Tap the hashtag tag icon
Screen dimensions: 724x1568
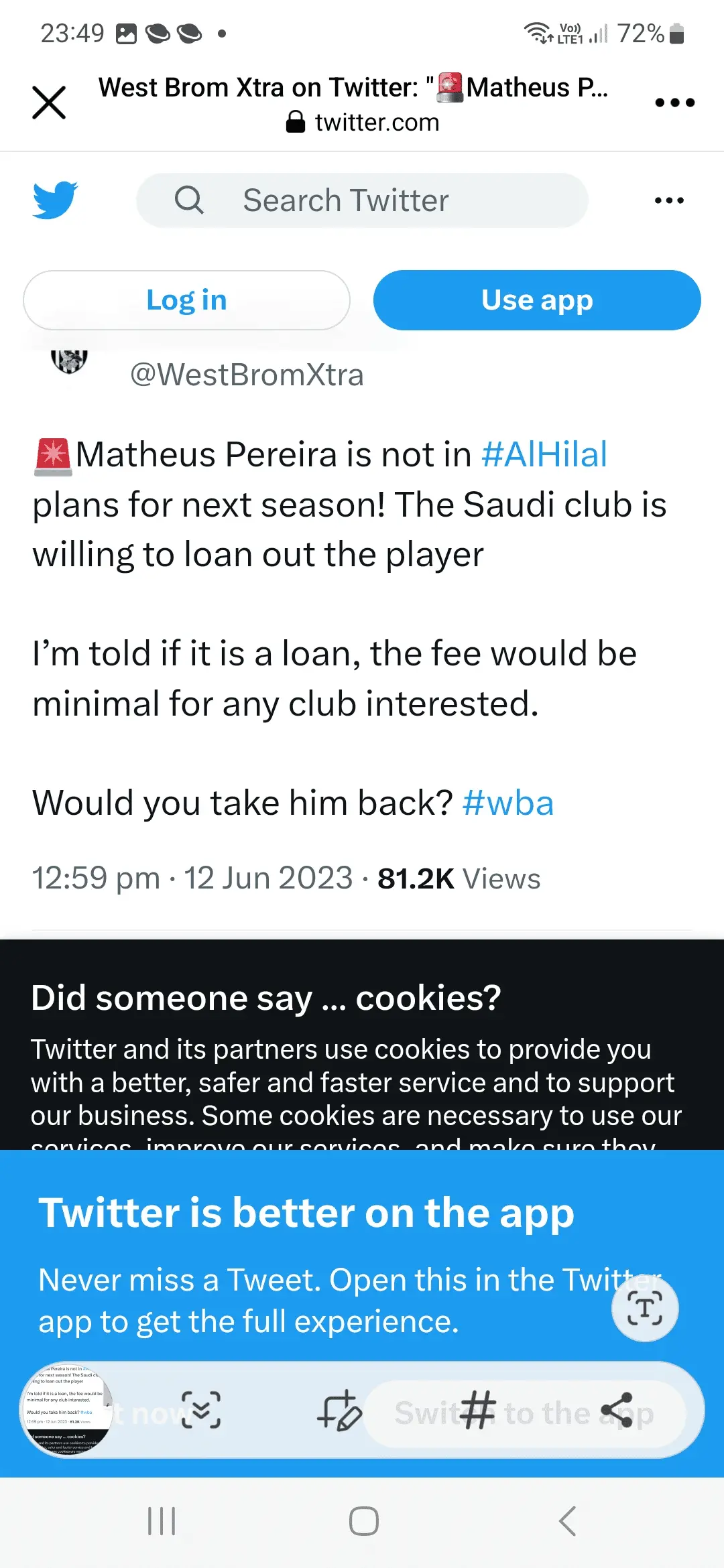(478, 1410)
